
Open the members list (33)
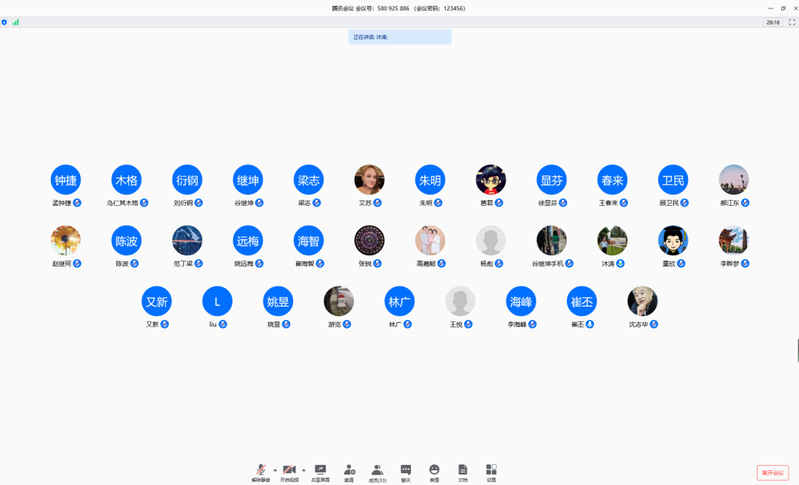click(377, 471)
